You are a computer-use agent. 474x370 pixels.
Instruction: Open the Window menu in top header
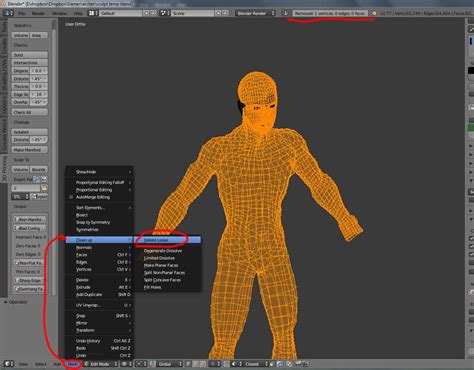59,13
